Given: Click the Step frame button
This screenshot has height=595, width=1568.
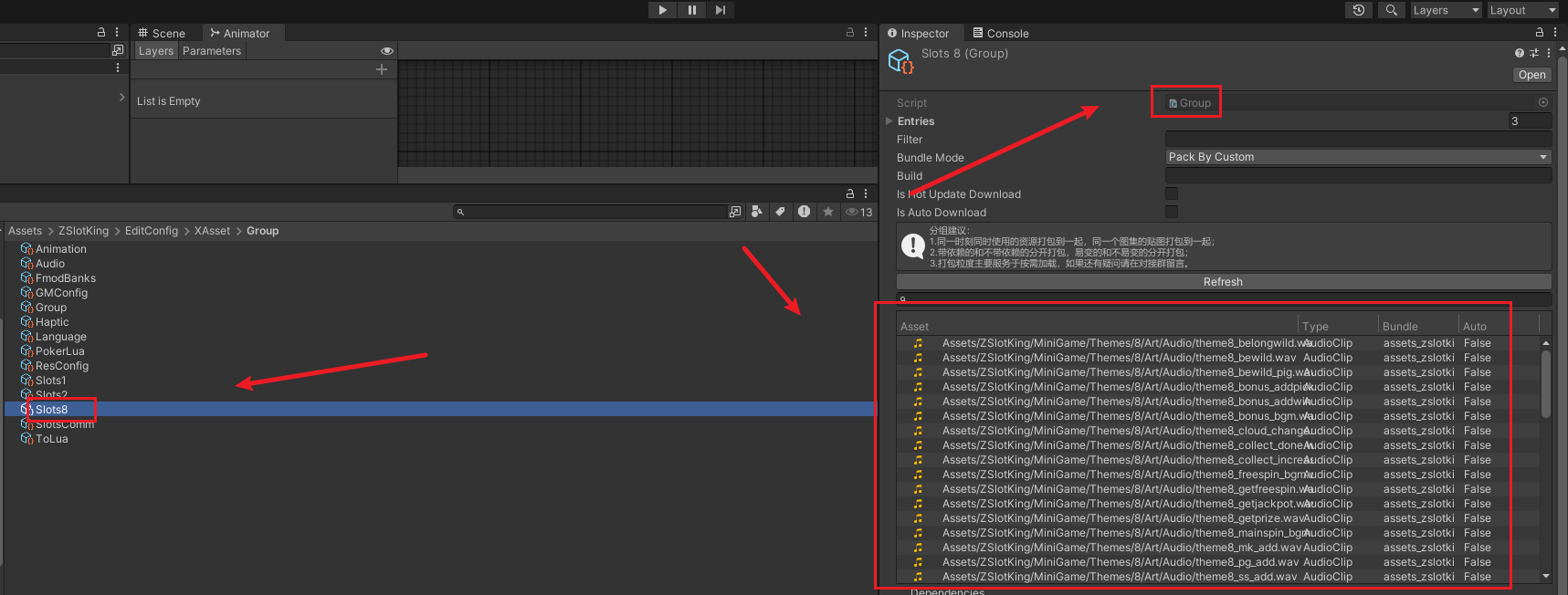Looking at the screenshot, I should [720, 10].
